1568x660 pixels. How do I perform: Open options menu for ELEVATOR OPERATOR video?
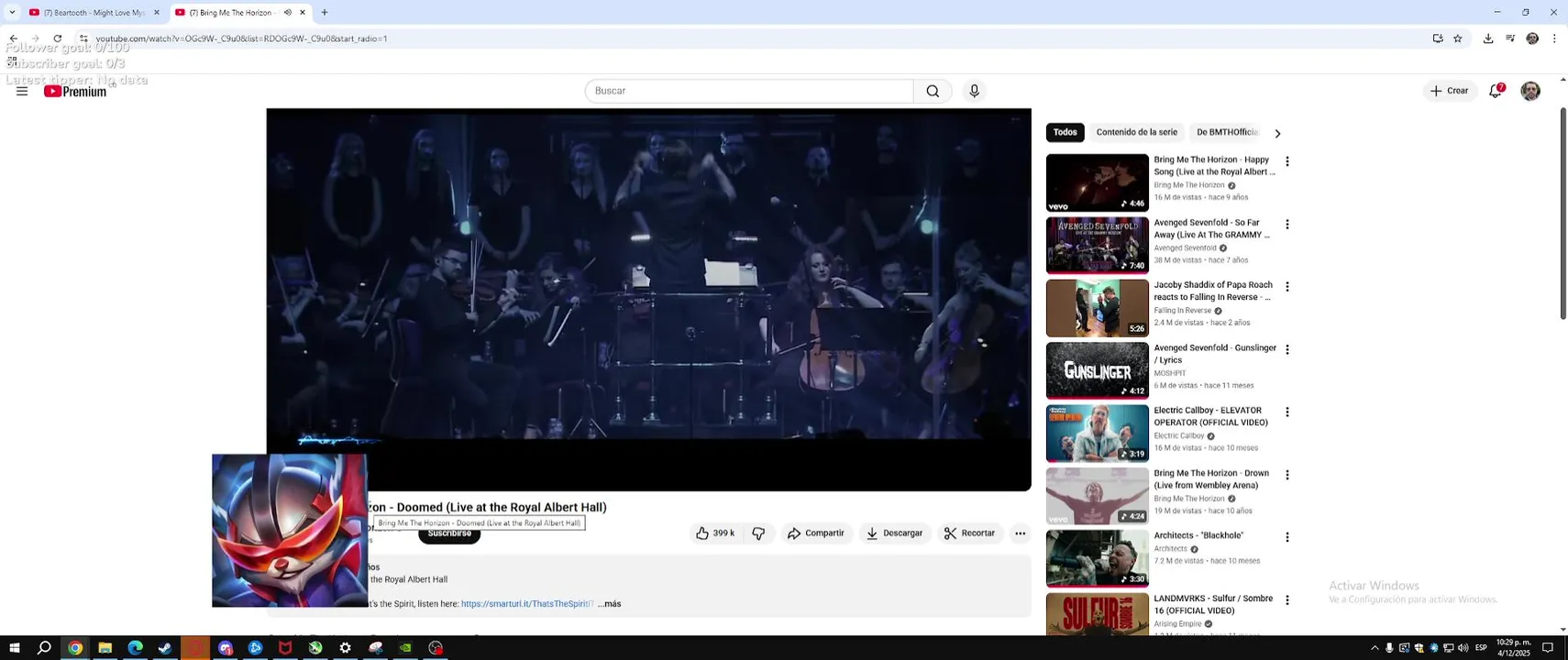click(1287, 412)
